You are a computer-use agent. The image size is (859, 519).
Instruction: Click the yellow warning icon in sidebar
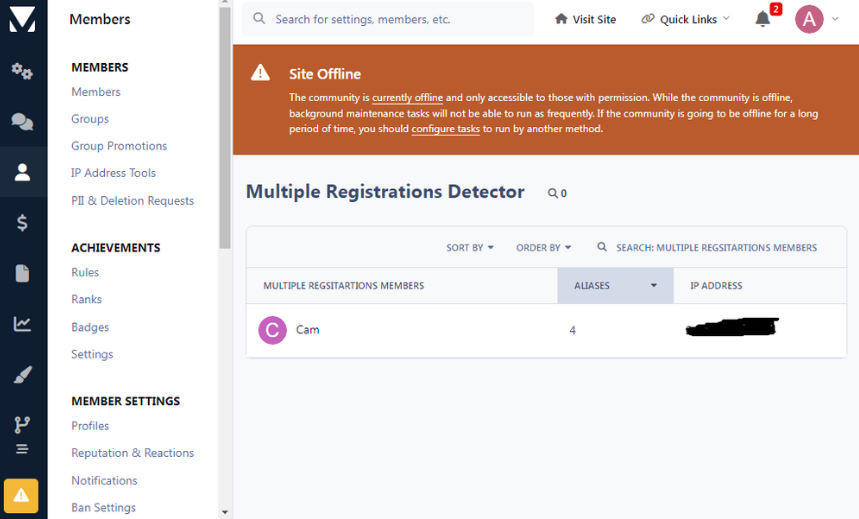[21, 496]
